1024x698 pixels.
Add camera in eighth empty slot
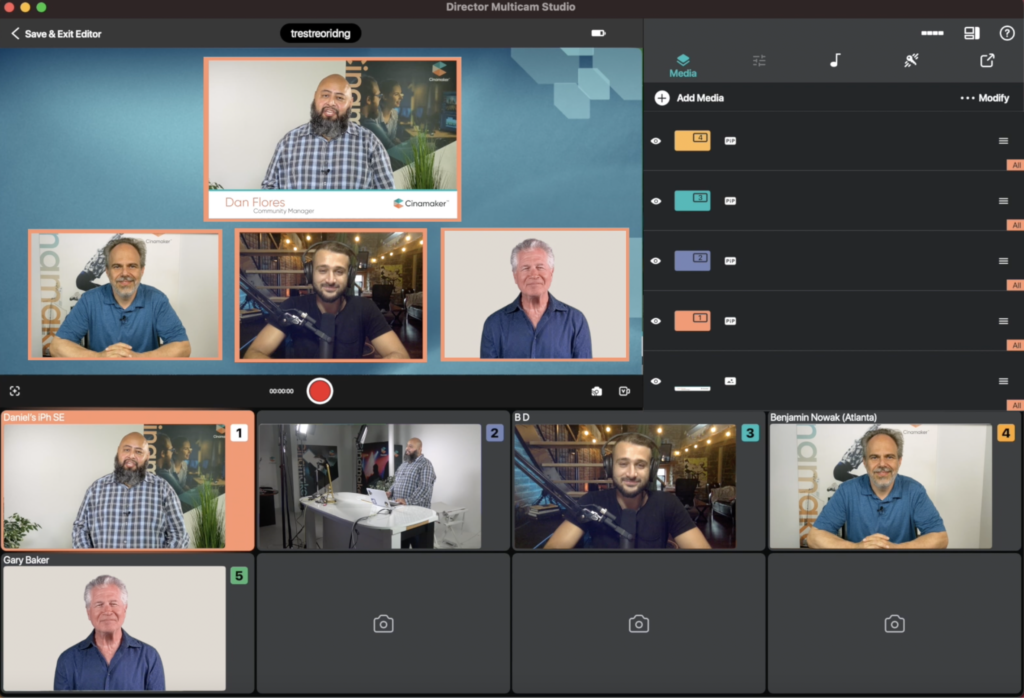[895, 624]
